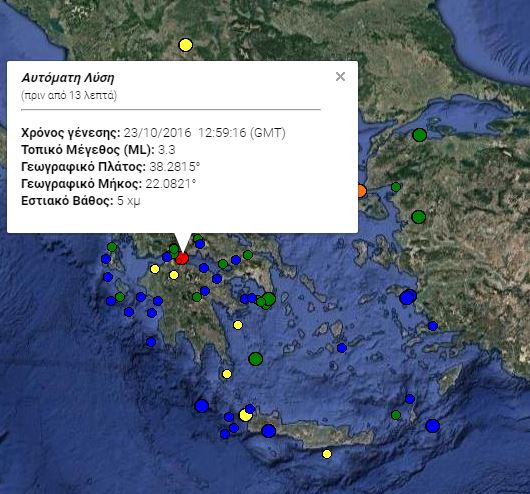
Task: Click the focal depth value '5 χμ'
Action: 128,201
